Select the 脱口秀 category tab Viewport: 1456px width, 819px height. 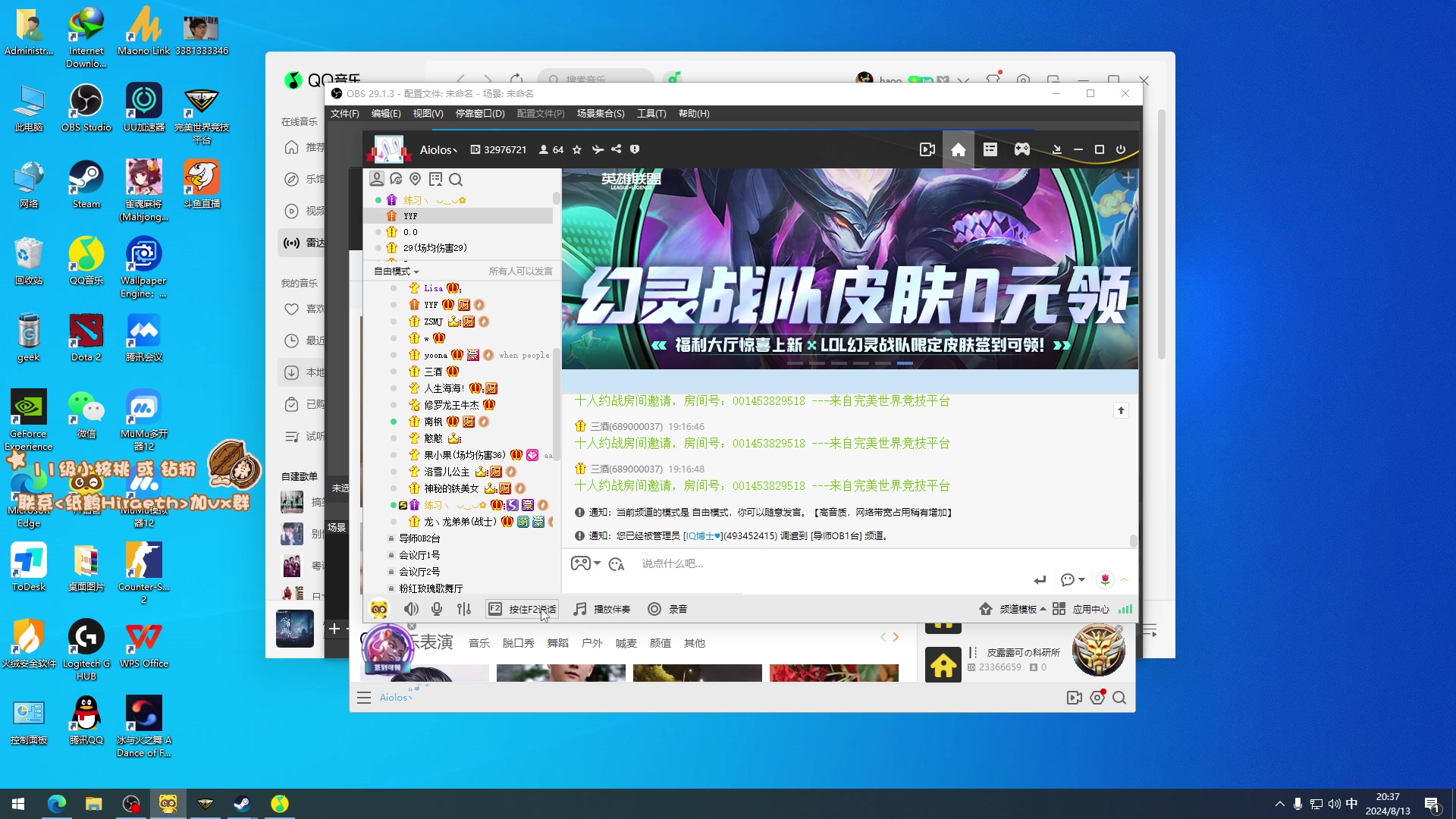518,643
